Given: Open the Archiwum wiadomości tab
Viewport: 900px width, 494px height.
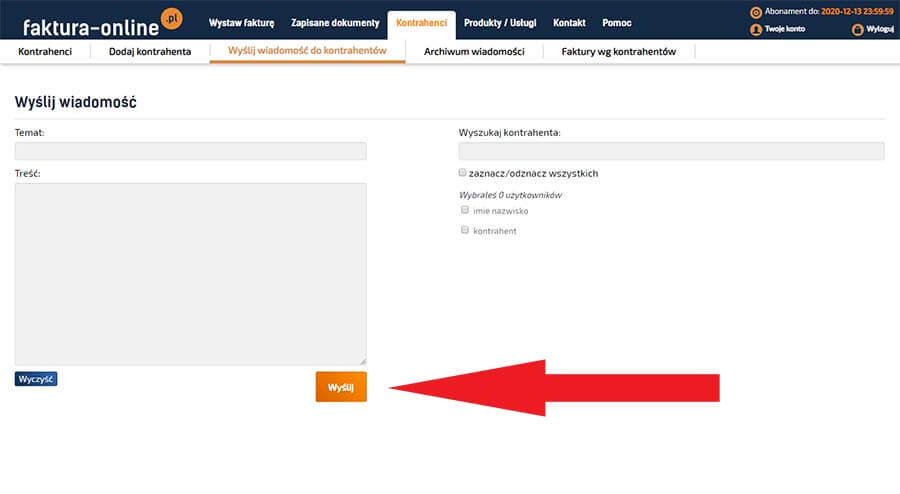Looking at the screenshot, I should (x=474, y=52).
